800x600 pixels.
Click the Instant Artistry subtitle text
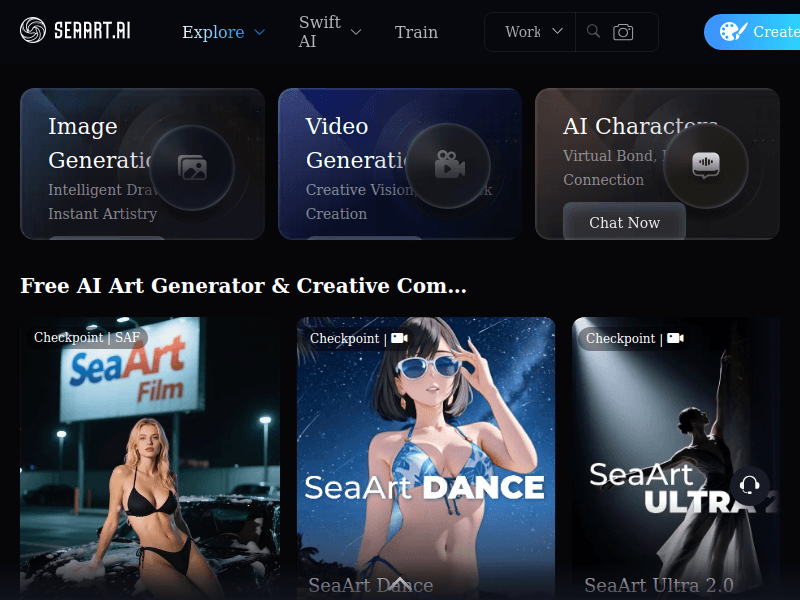[x=103, y=214]
